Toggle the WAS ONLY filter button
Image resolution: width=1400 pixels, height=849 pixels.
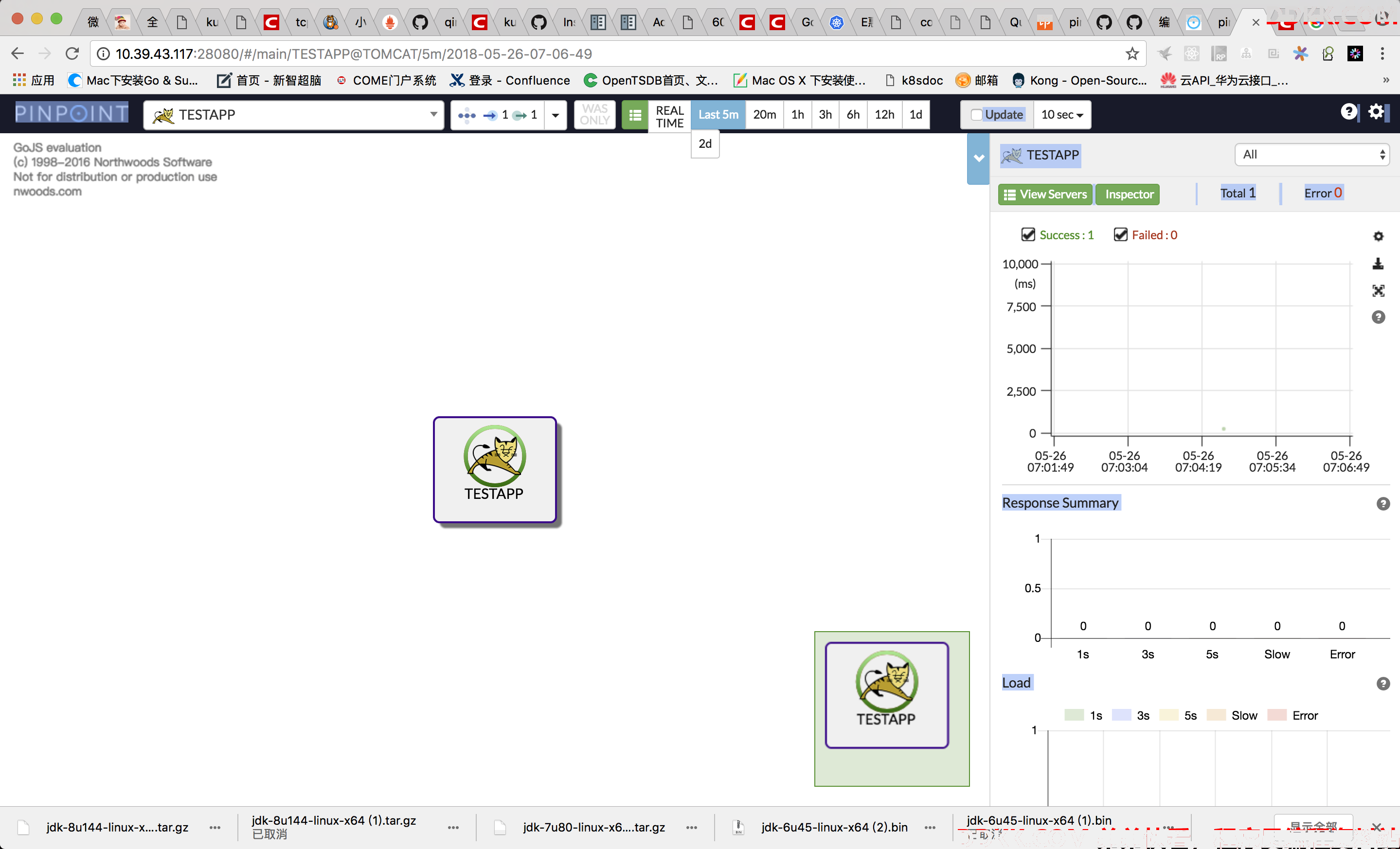click(594, 115)
